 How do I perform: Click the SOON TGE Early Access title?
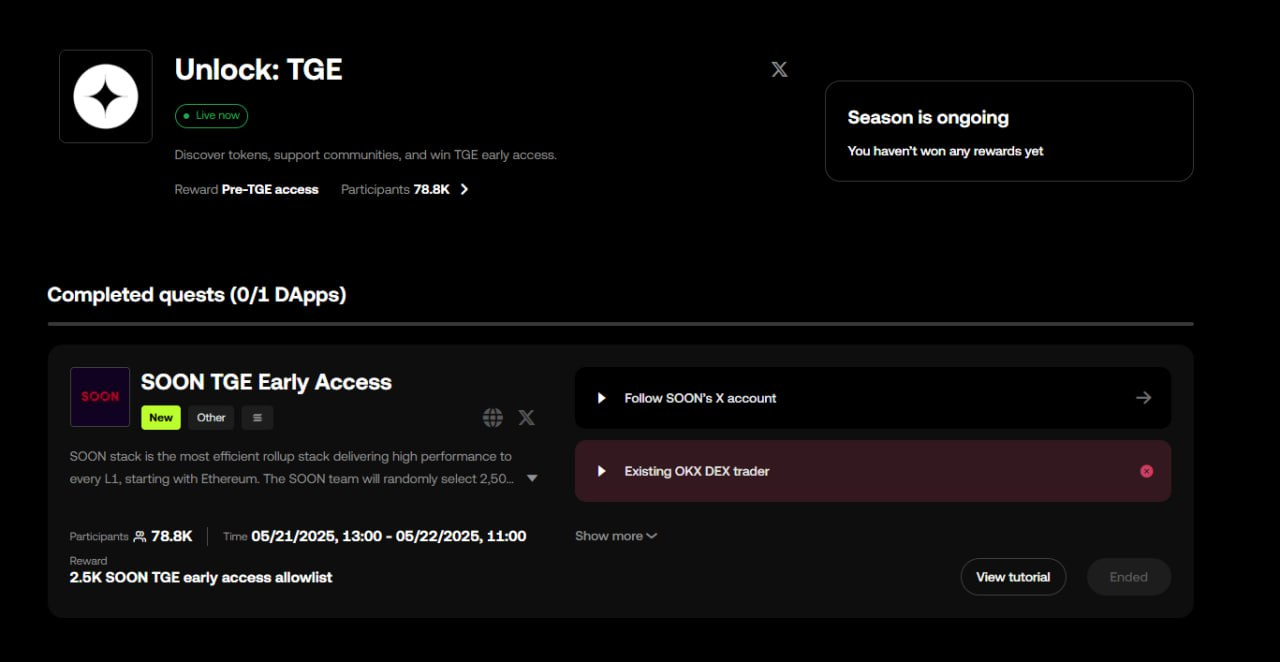click(x=266, y=382)
